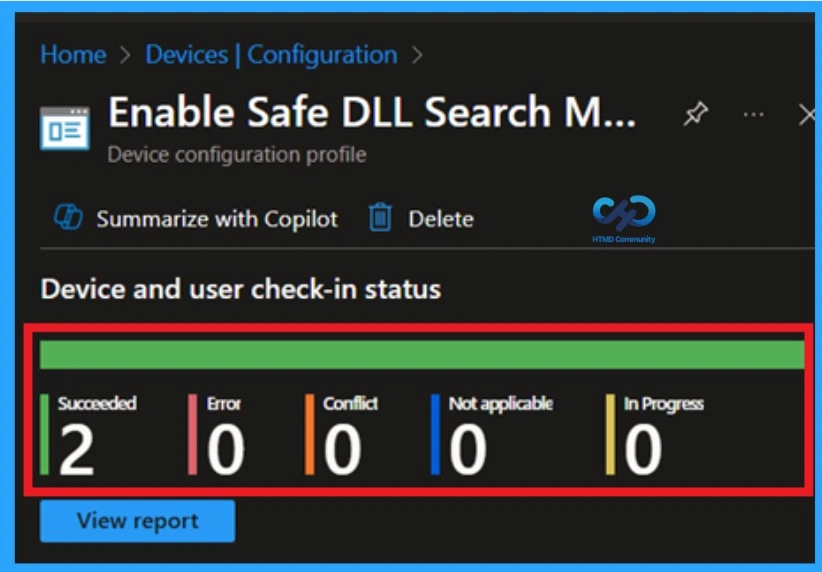Select the Succeeded count of 2
The height and width of the screenshot is (572, 822).
(x=77, y=450)
